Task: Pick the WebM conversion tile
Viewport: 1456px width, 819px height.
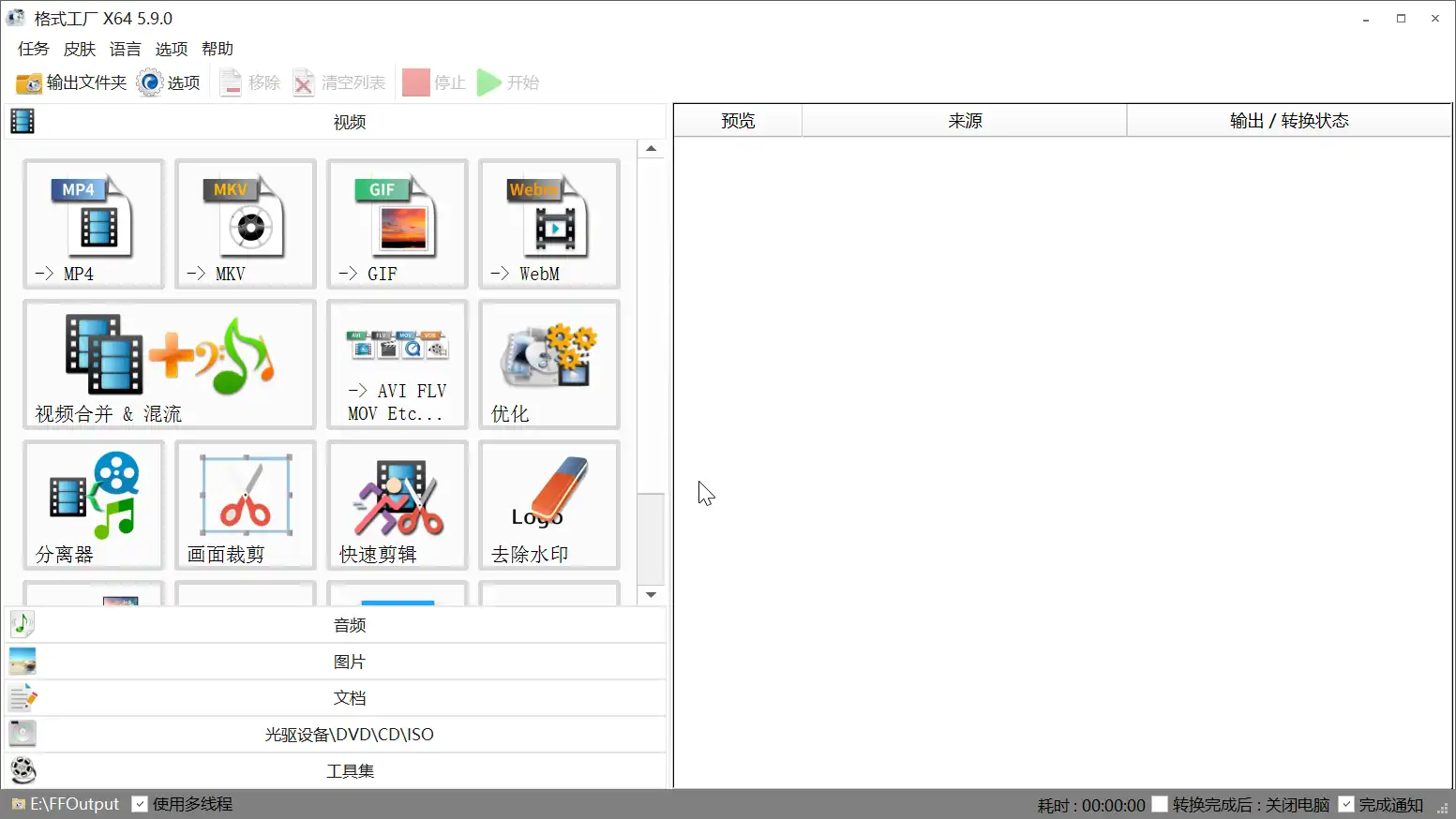Action: pos(549,224)
